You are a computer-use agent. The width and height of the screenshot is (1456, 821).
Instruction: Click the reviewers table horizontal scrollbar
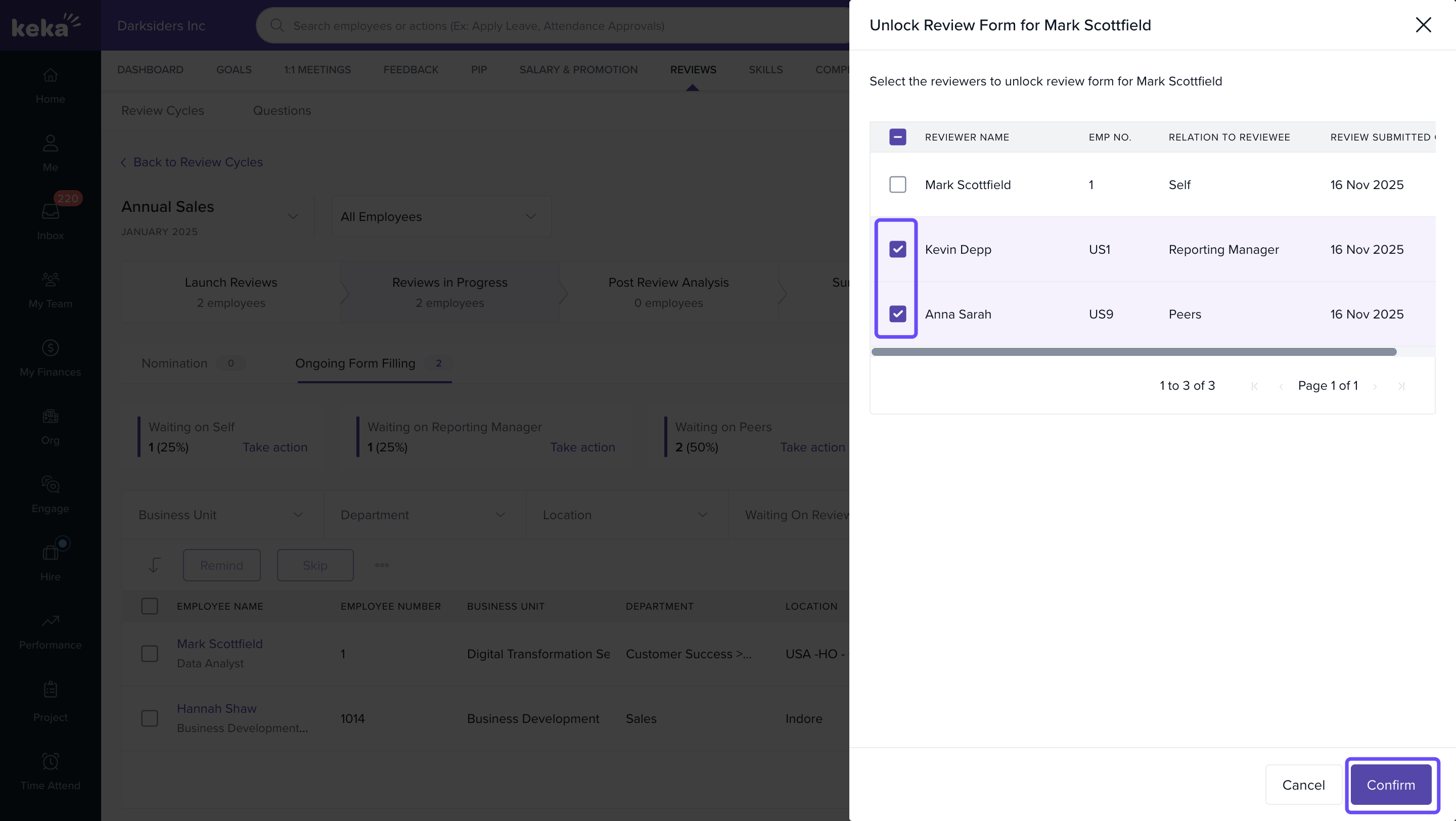click(1133, 352)
